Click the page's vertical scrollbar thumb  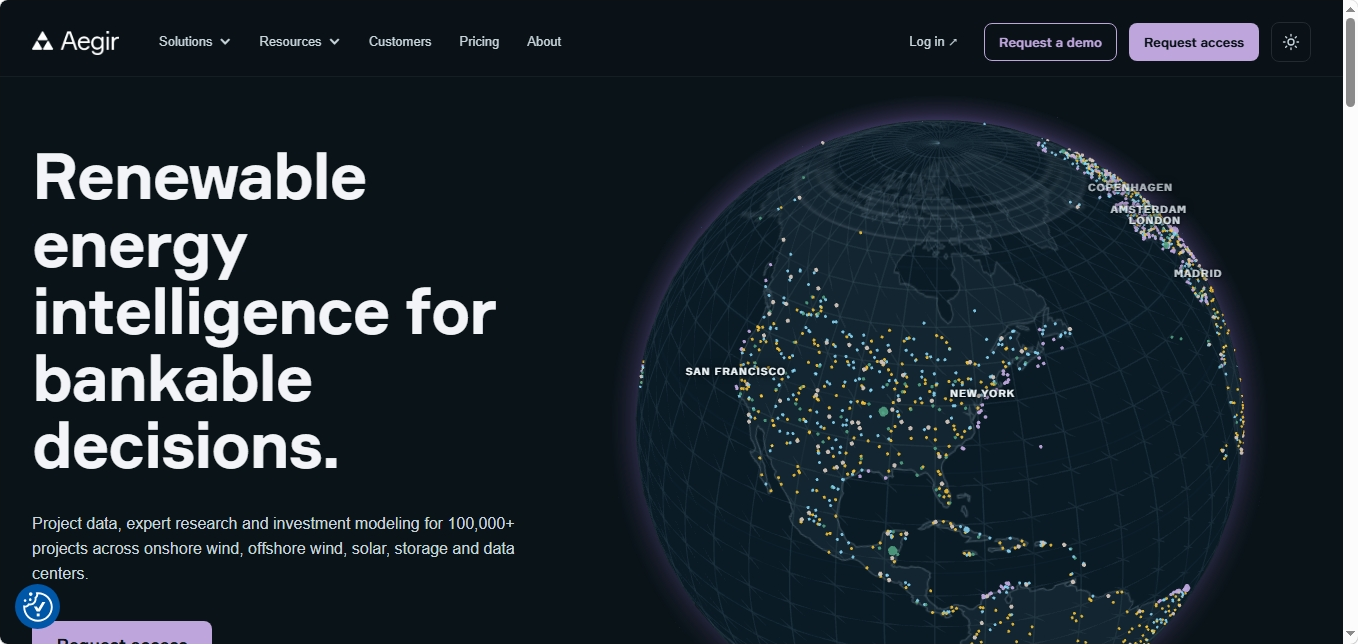pyautogui.click(x=1350, y=60)
